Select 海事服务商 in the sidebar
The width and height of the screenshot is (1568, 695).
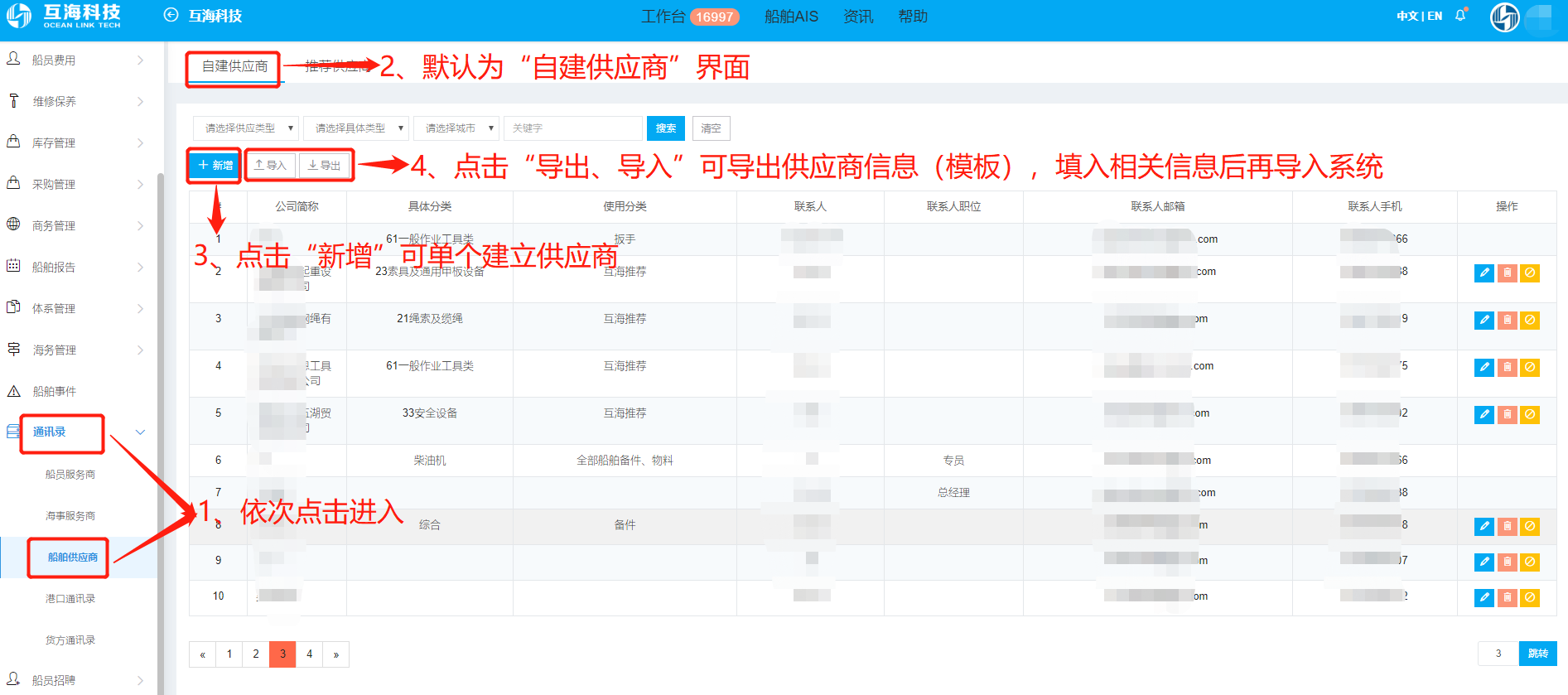pyautogui.click(x=70, y=515)
